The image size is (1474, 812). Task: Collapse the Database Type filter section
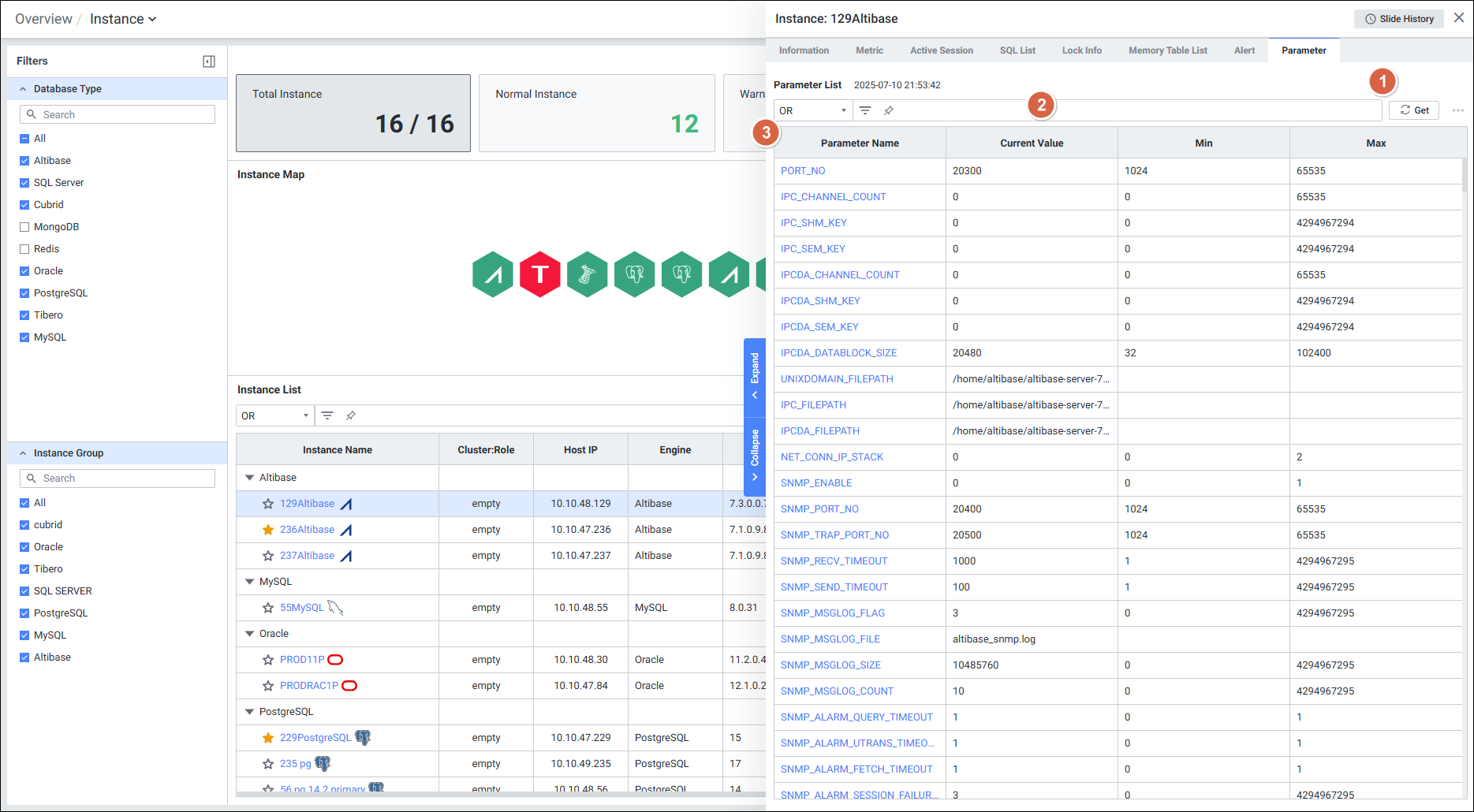point(23,89)
